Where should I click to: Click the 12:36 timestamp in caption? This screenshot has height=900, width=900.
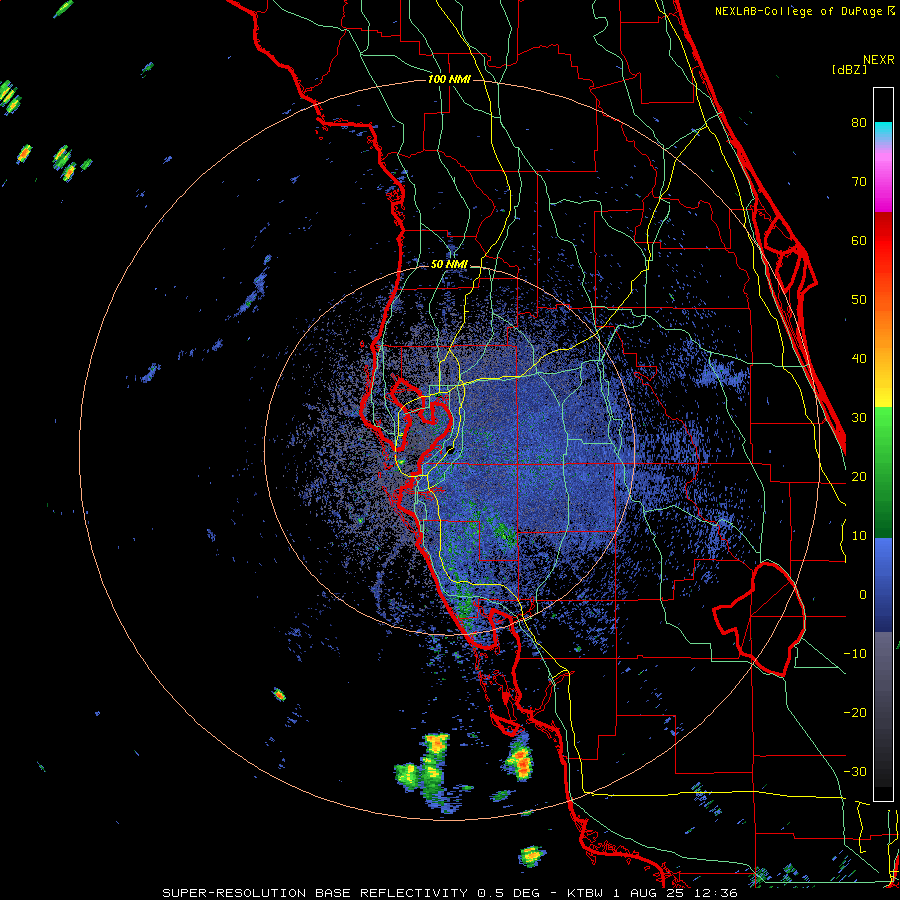pos(715,893)
